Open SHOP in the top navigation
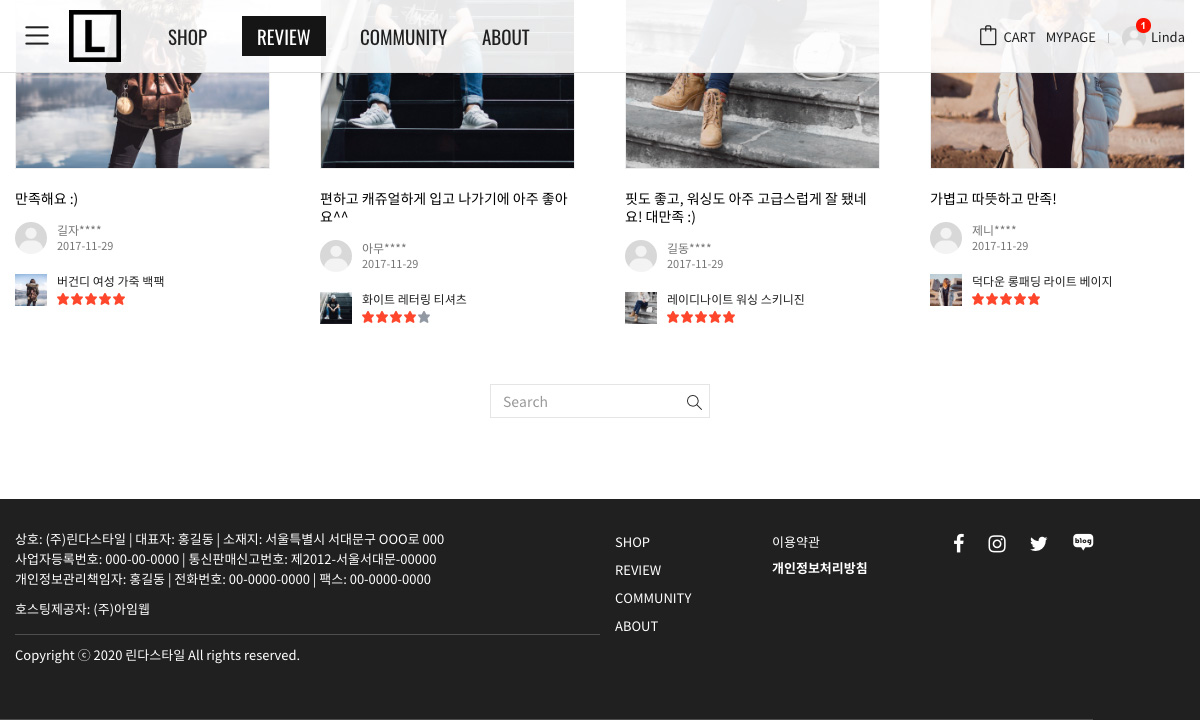 tap(187, 37)
